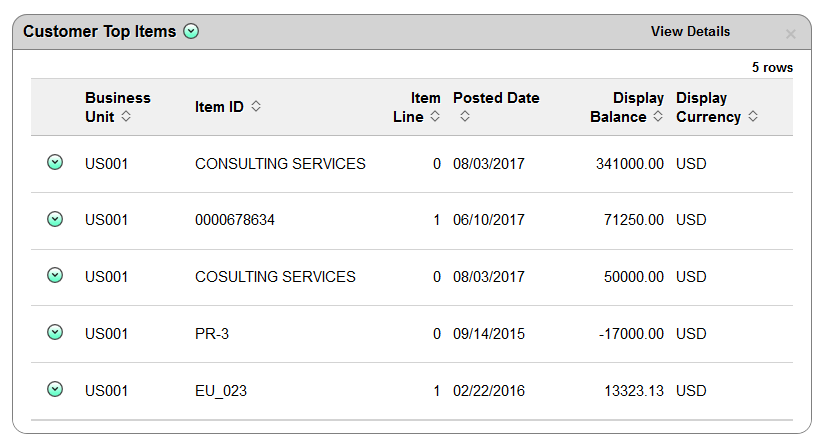
Task: Sort by Business Unit column
Action: pyautogui.click(x=126, y=116)
